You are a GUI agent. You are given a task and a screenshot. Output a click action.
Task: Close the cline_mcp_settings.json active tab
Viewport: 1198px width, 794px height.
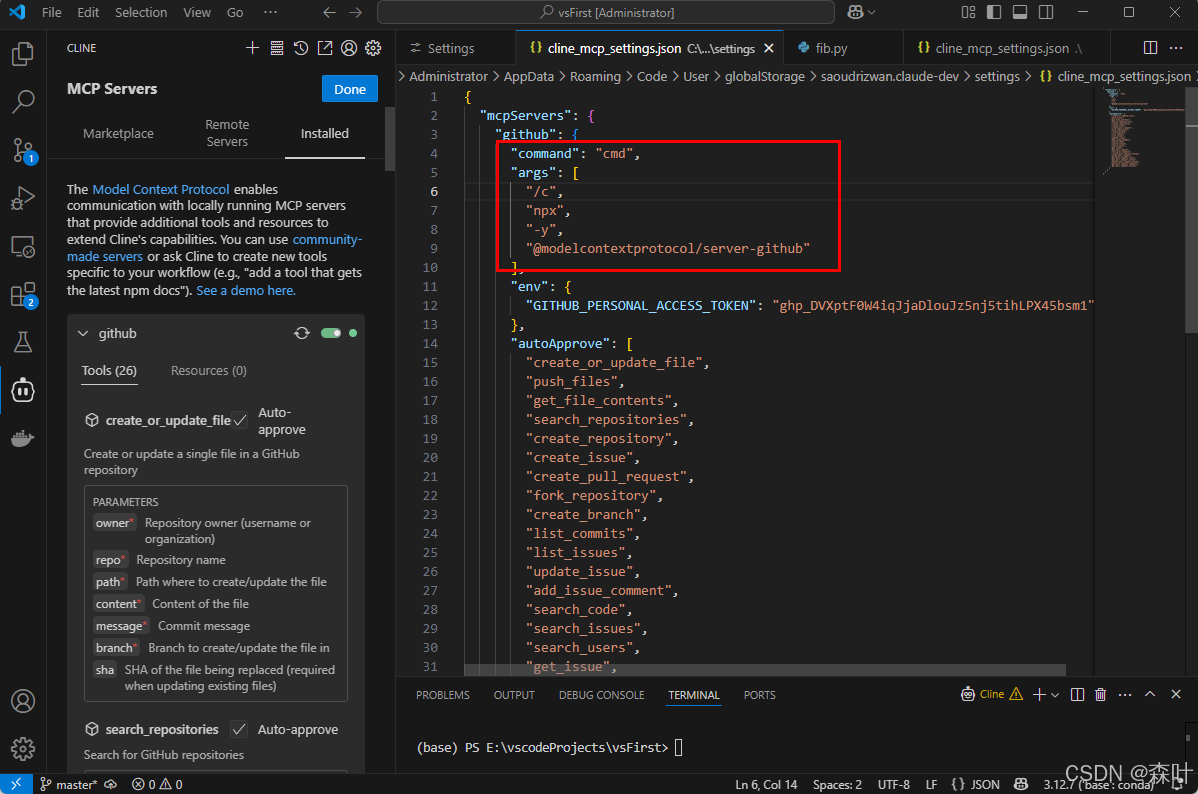tap(769, 48)
